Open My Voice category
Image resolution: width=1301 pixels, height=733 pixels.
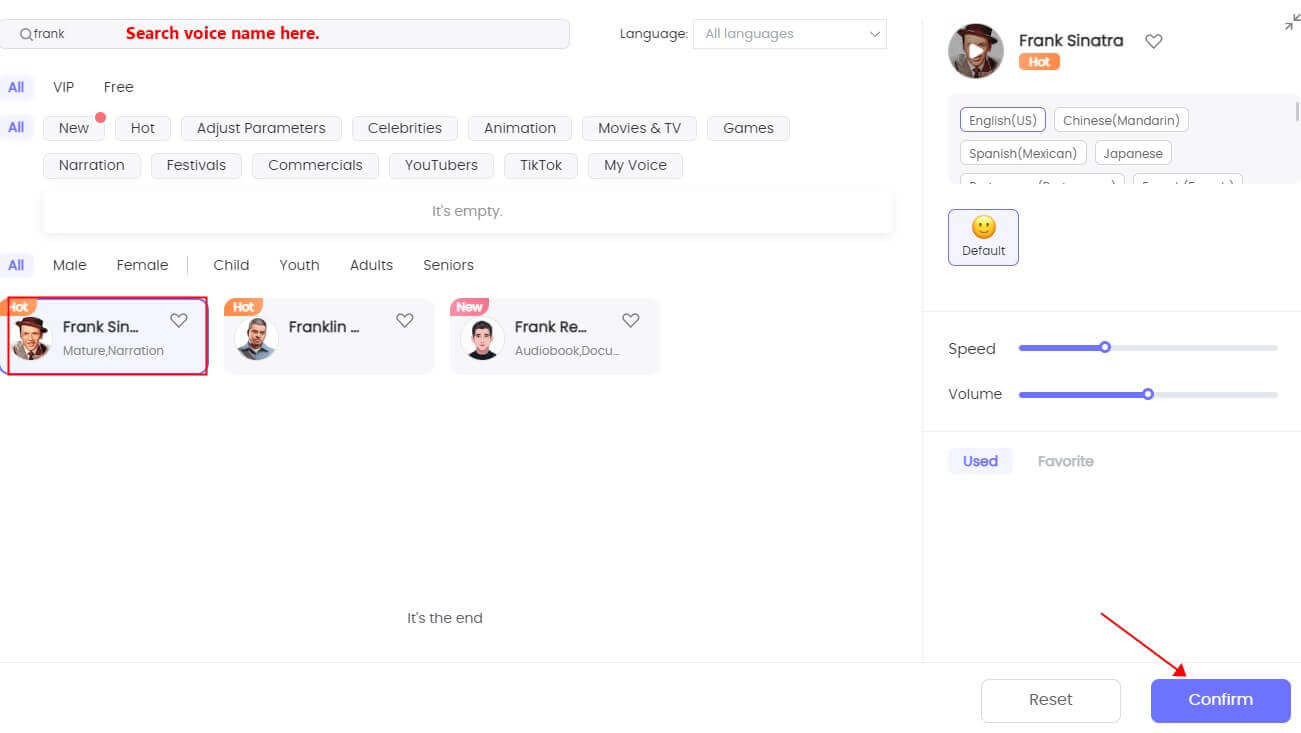pyautogui.click(x=635, y=166)
